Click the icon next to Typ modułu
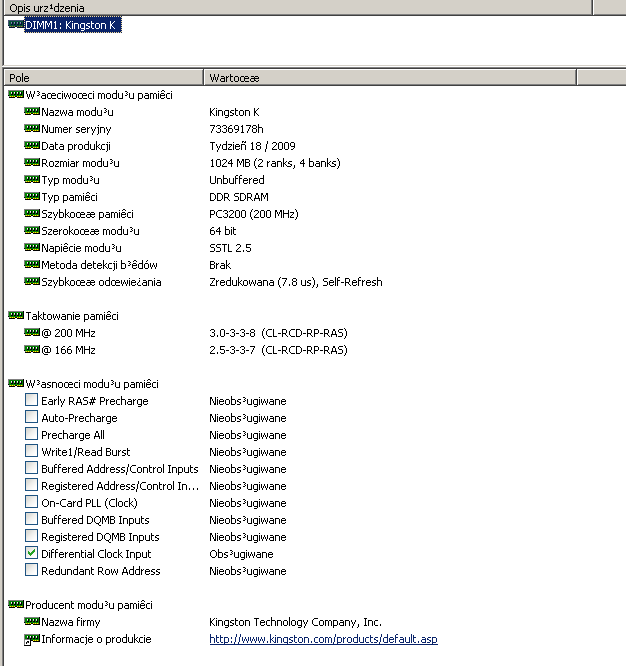 (x=32, y=180)
